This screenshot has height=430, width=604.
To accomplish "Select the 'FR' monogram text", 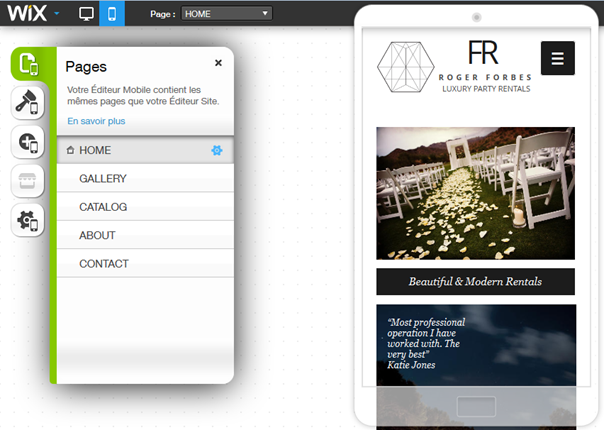I will pyautogui.click(x=483, y=53).
